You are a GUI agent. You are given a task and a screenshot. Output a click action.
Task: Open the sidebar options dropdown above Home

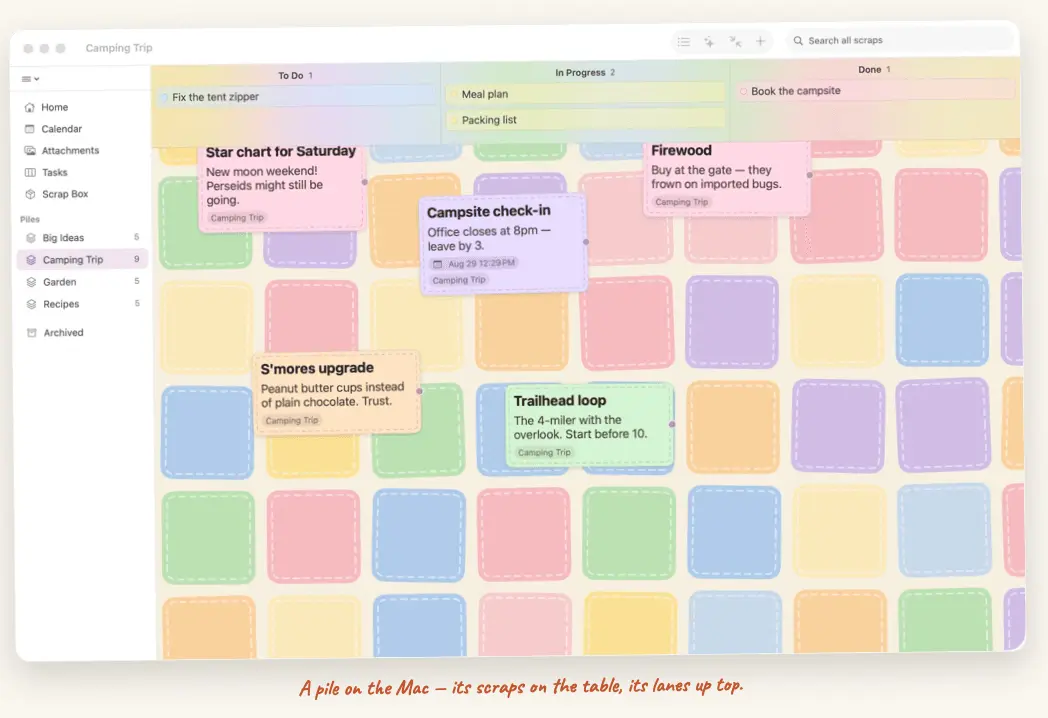click(x=30, y=79)
